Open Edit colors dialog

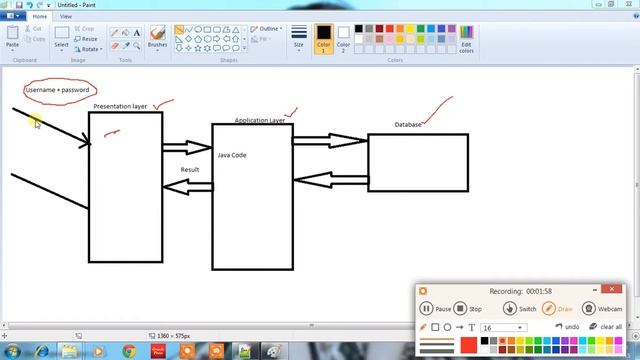(x=466, y=40)
